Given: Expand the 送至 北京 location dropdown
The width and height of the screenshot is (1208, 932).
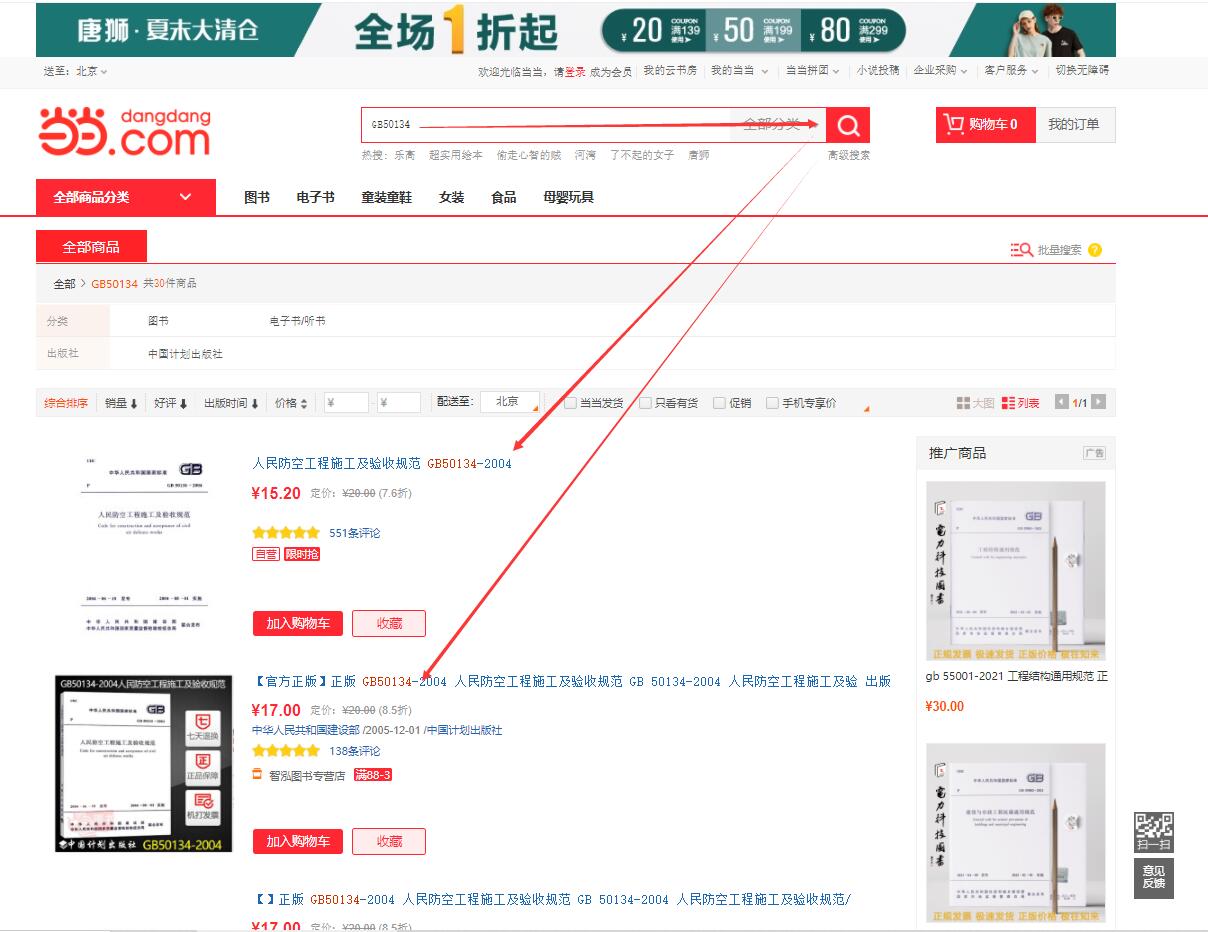Looking at the screenshot, I should 91,71.
